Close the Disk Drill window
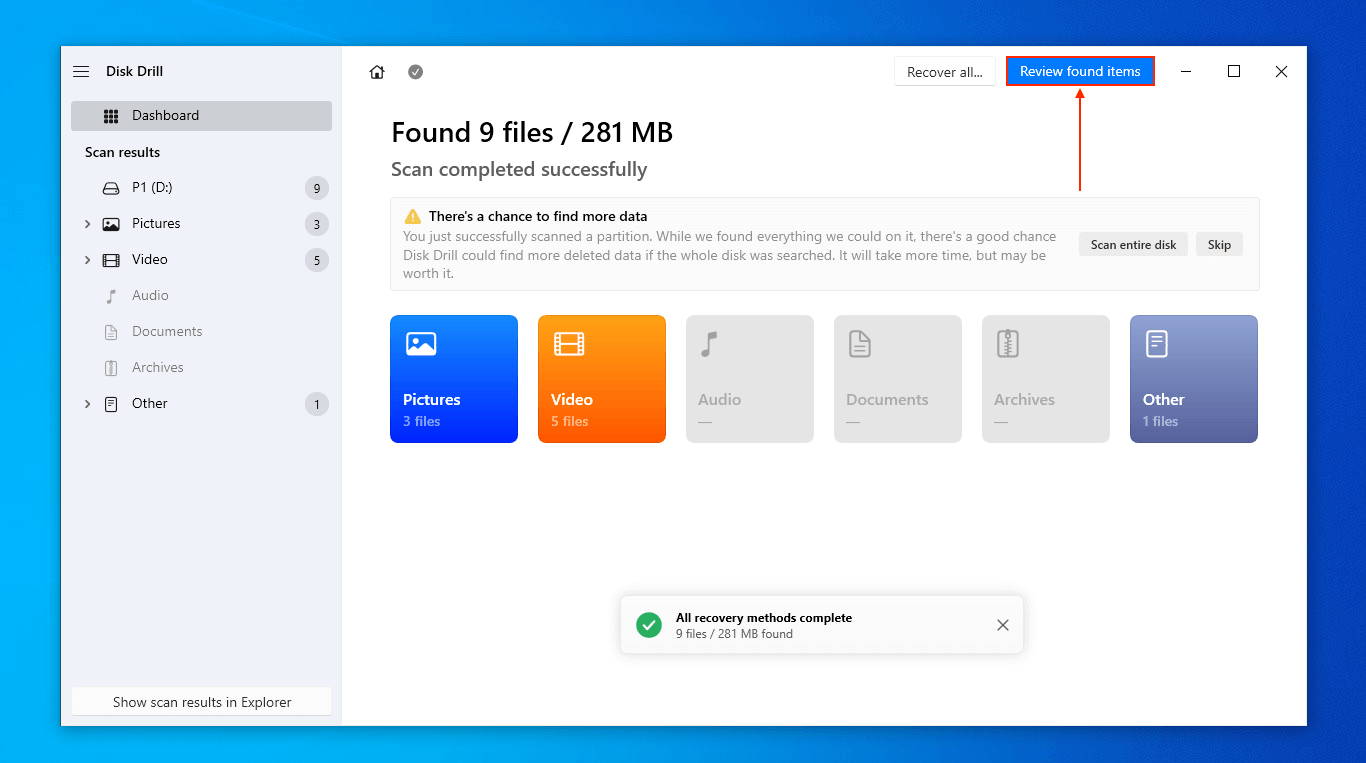The width and height of the screenshot is (1366, 763). click(x=1281, y=72)
